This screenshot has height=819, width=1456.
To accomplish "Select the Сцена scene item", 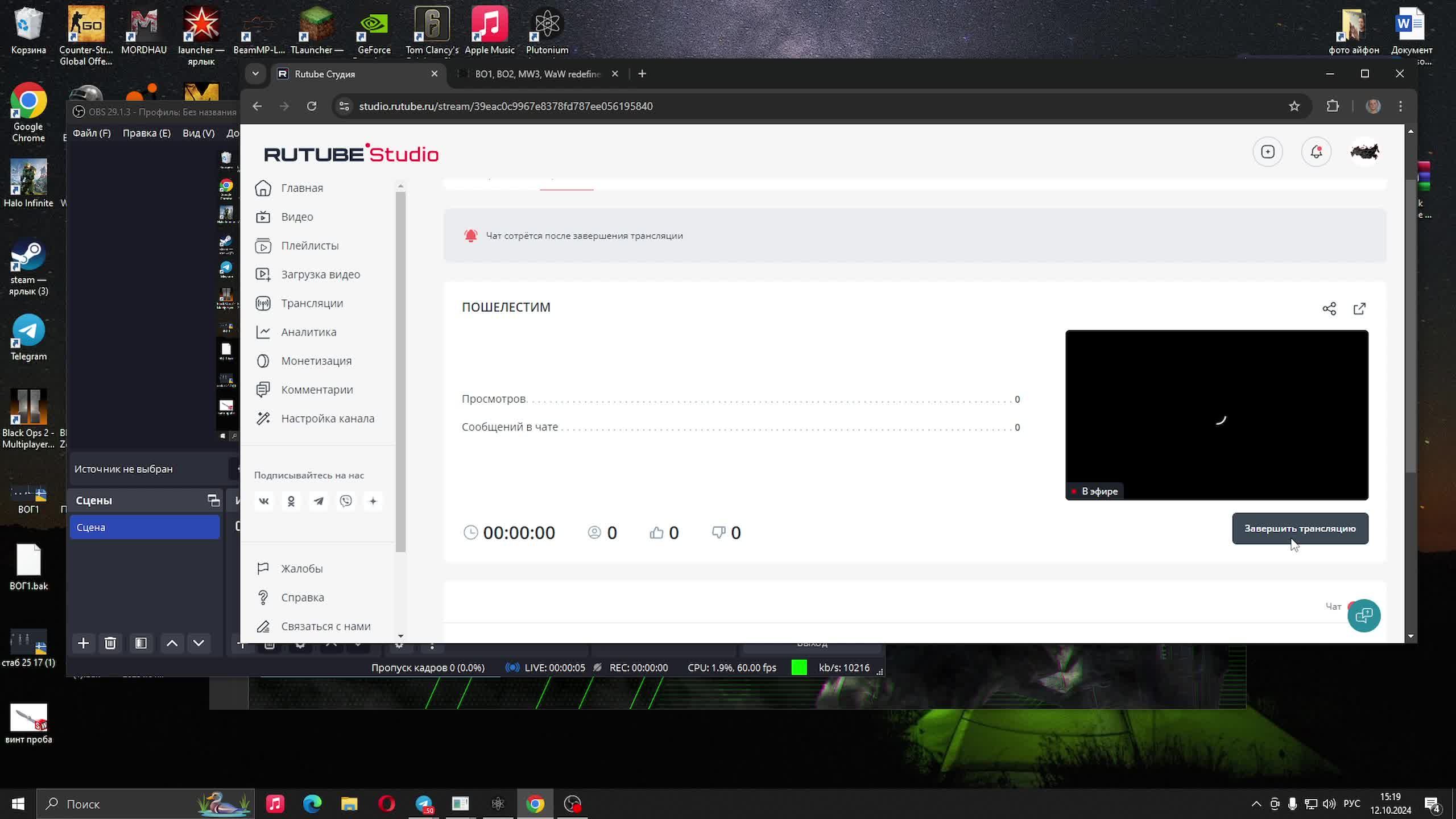I will pyautogui.click(x=144, y=527).
